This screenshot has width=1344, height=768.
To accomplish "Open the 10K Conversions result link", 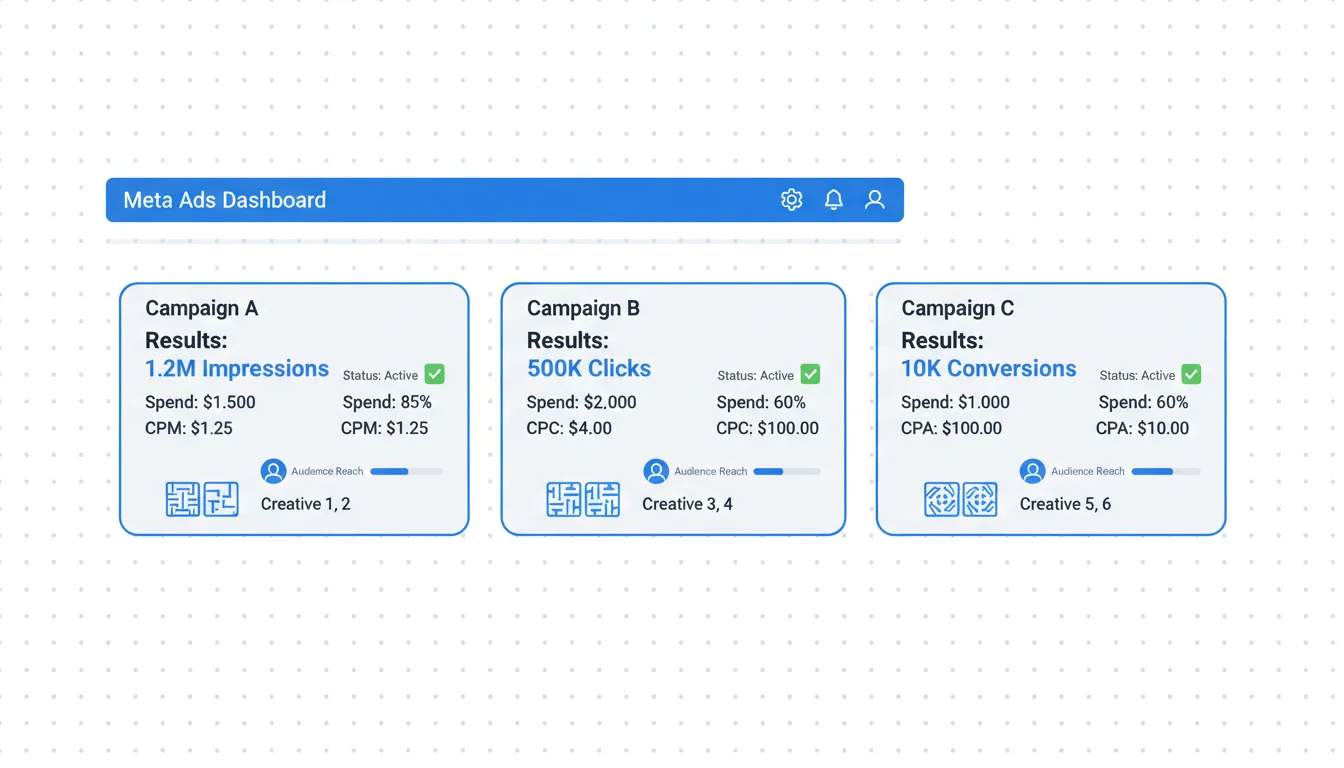I will 988,369.
